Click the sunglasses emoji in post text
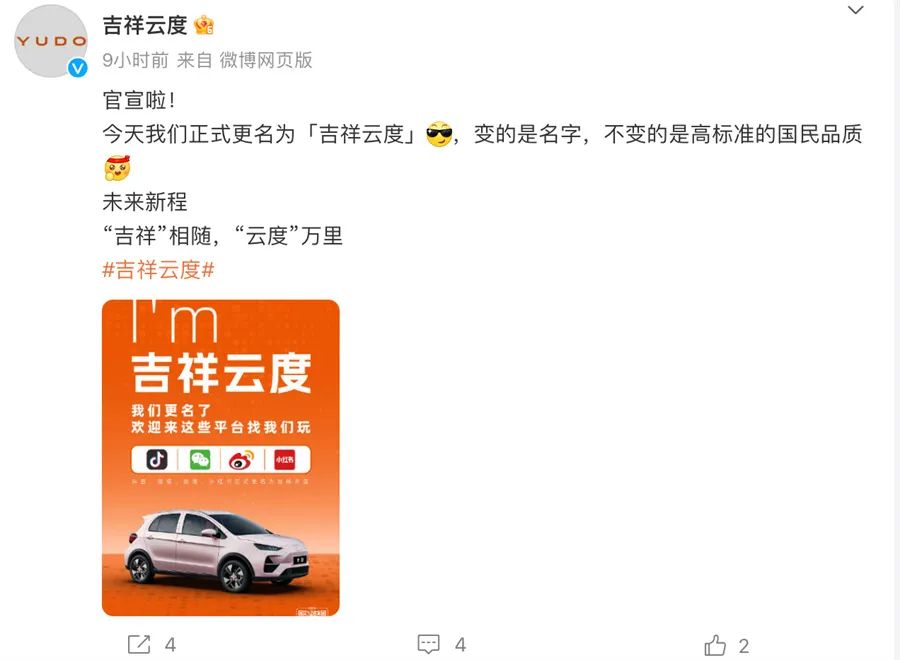Image resolution: width=900 pixels, height=660 pixels. [439, 134]
